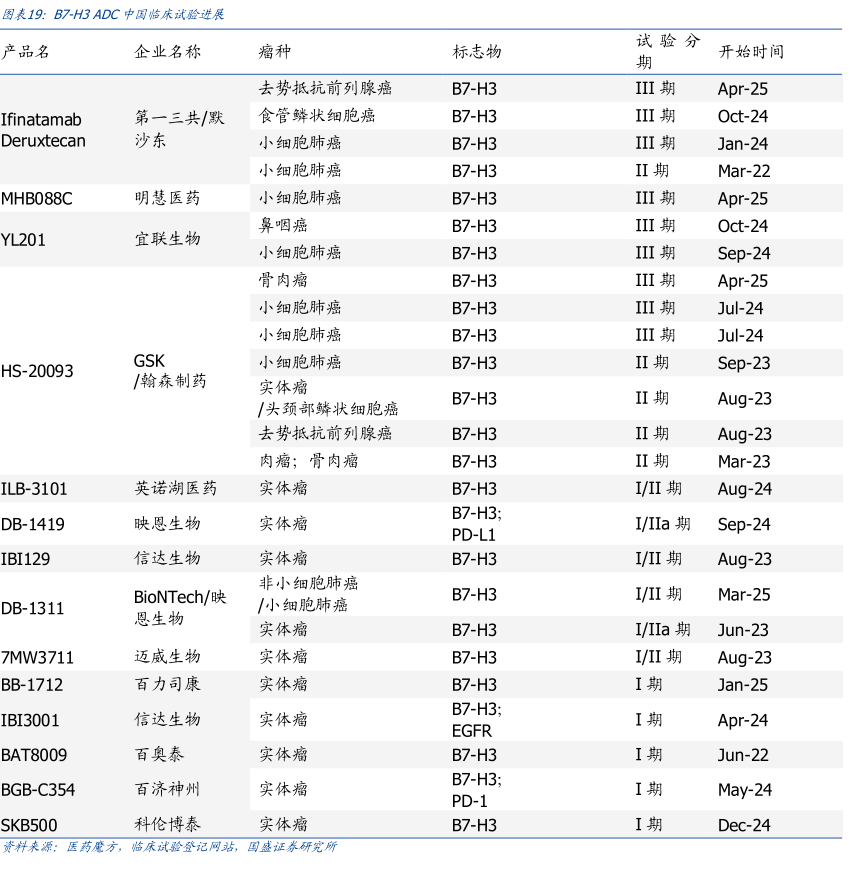Click the 百济神州 company name
Viewport: 850px width, 873px height.
click(x=167, y=789)
